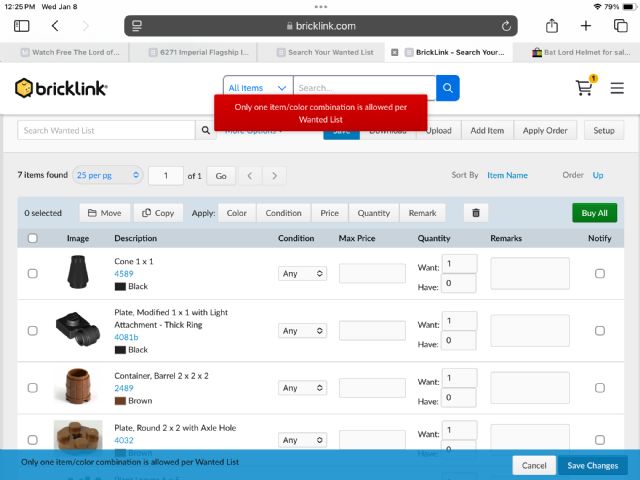Click the Save Changes button
The height and width of the screenshot is (480, 640).
coord(593,465)
